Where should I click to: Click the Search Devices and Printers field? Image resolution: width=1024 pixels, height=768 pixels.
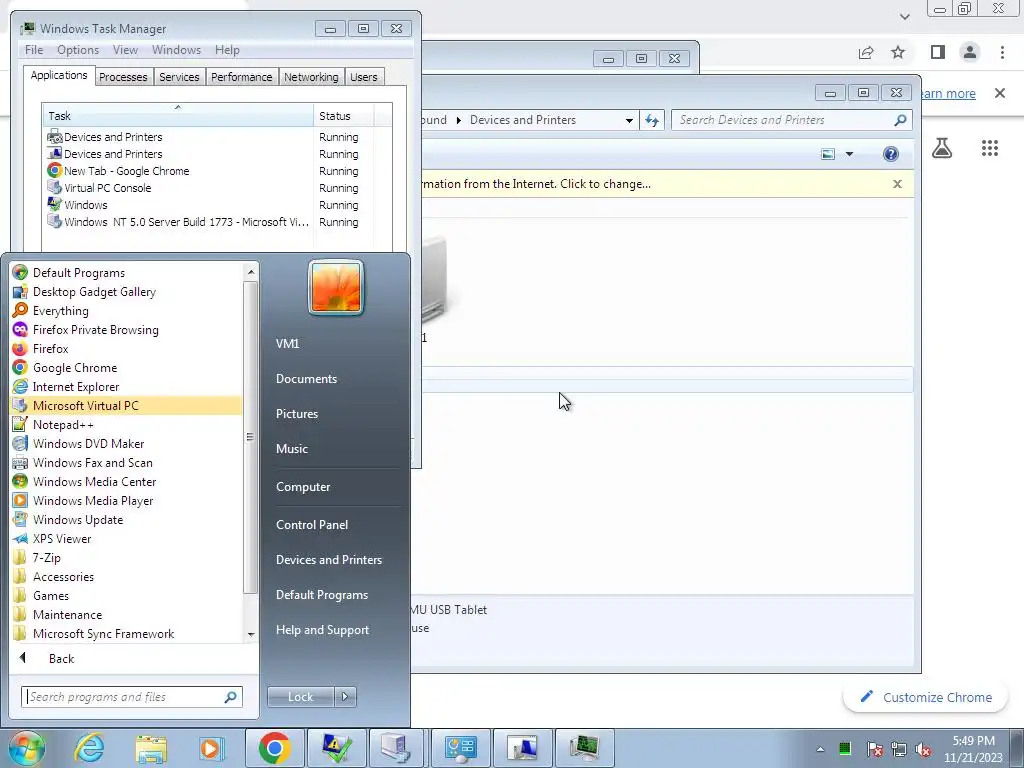(x=791, y=120)
